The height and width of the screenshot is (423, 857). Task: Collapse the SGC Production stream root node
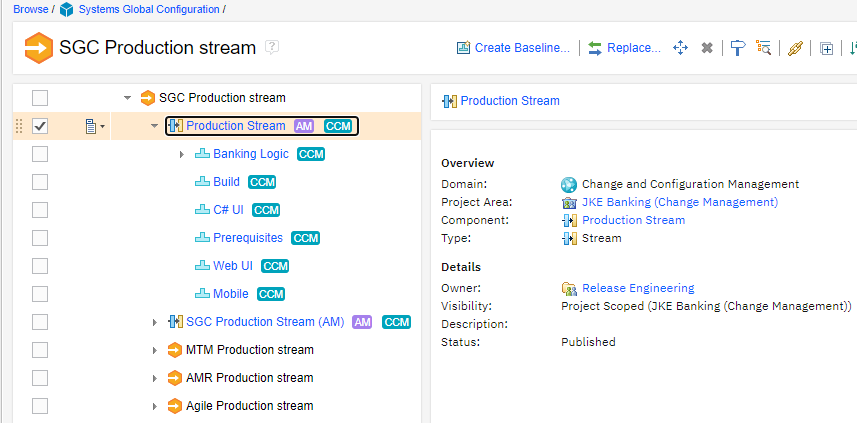[127, 98]
